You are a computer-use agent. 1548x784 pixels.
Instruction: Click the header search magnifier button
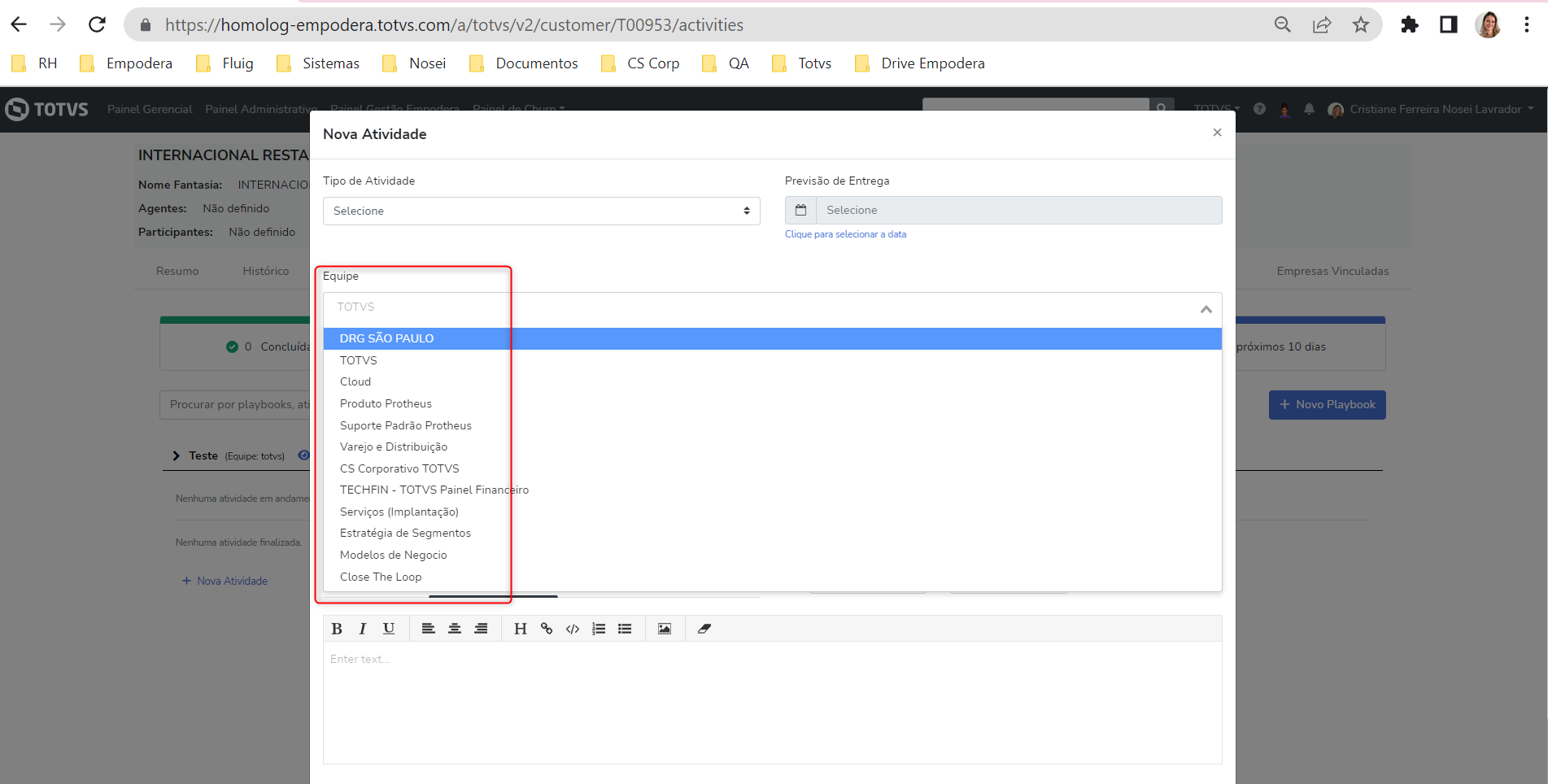pos(1161,107)
